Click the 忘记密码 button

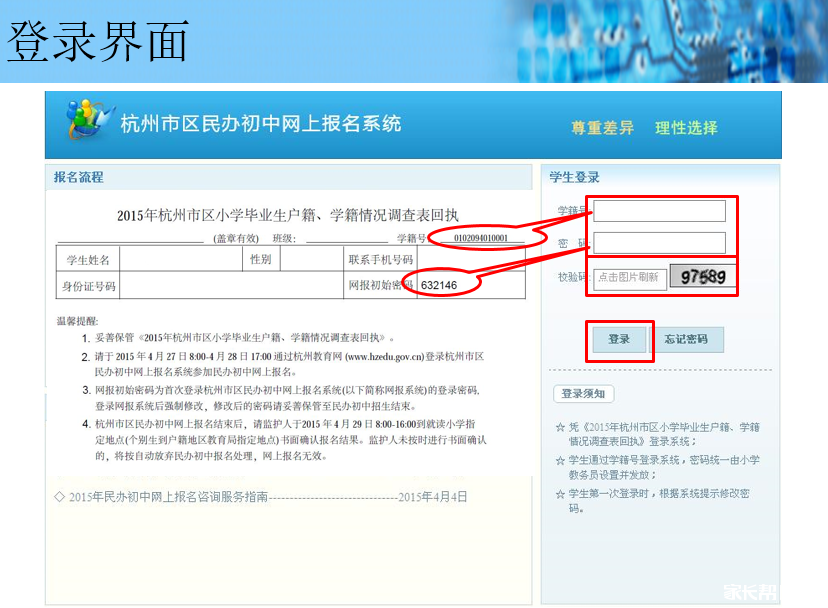click(x=687, y=340)
